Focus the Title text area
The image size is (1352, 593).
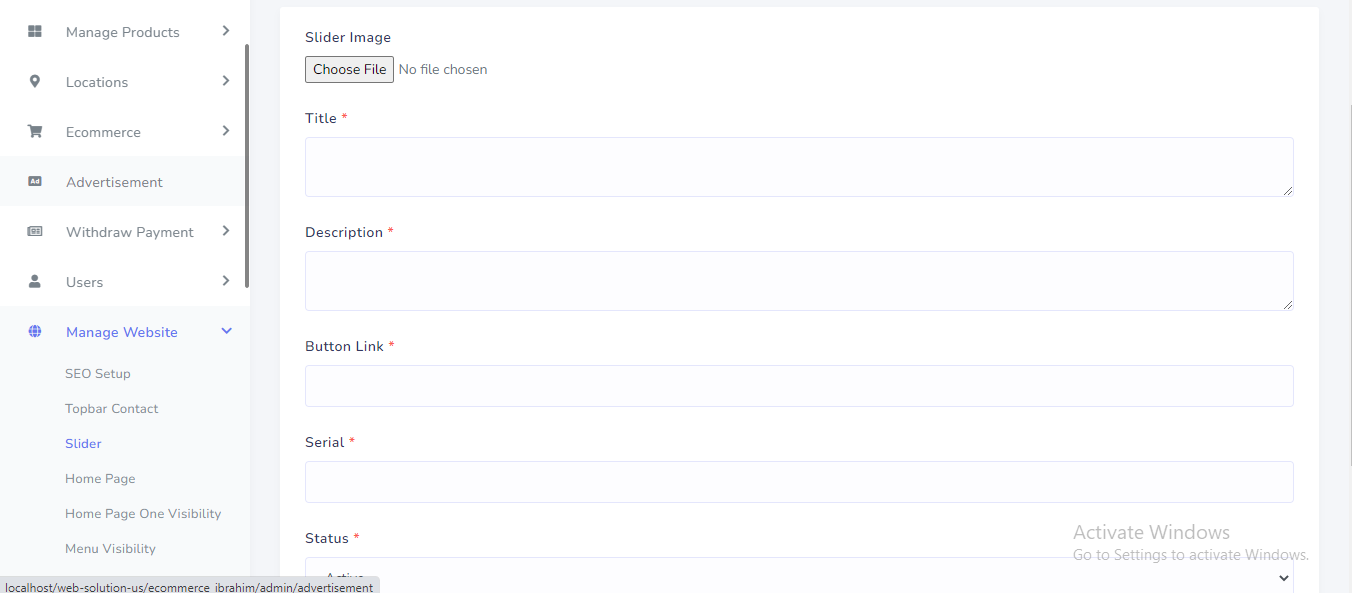798,167
